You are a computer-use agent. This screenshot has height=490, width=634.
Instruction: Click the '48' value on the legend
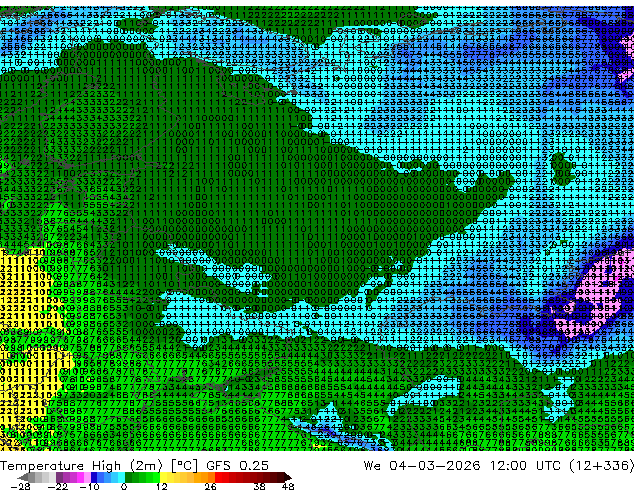[x=288, y=486]
